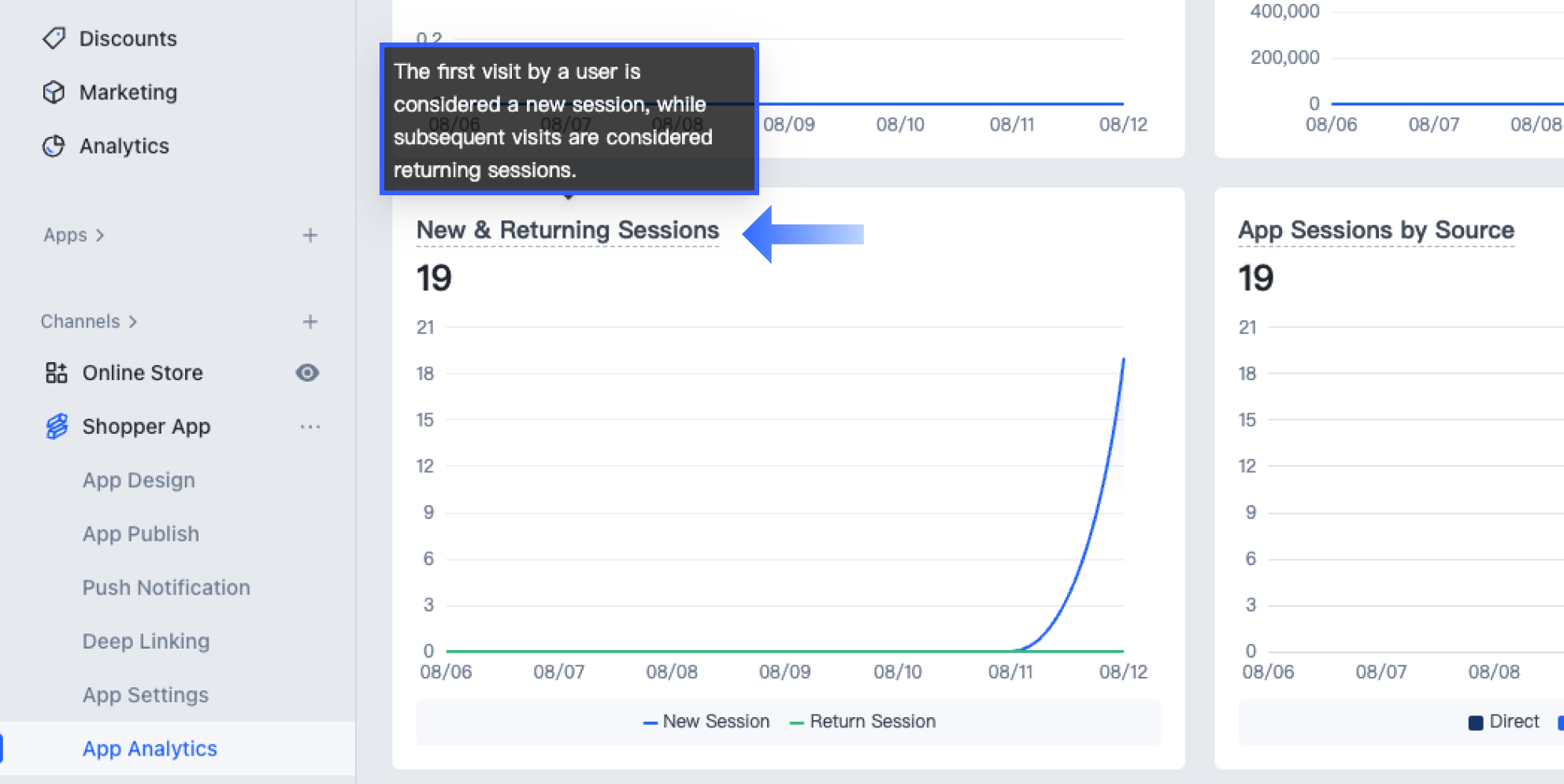Open the New & Returning Sessions tooltip title
The width and height of the screenshot is (1564, 784).
coord(567,230)
